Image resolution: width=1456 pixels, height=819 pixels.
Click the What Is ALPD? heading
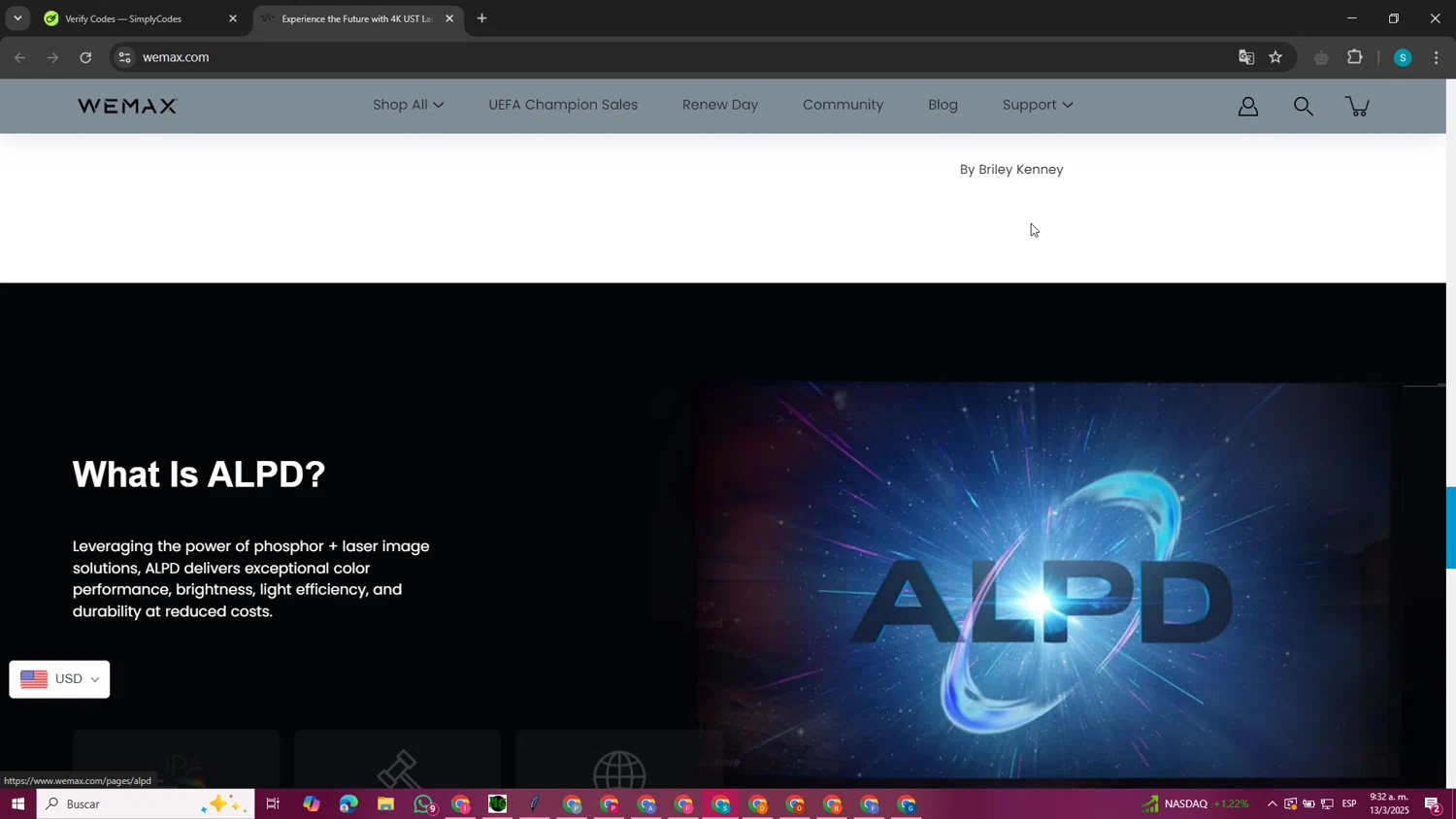click(x=199, y=475)
